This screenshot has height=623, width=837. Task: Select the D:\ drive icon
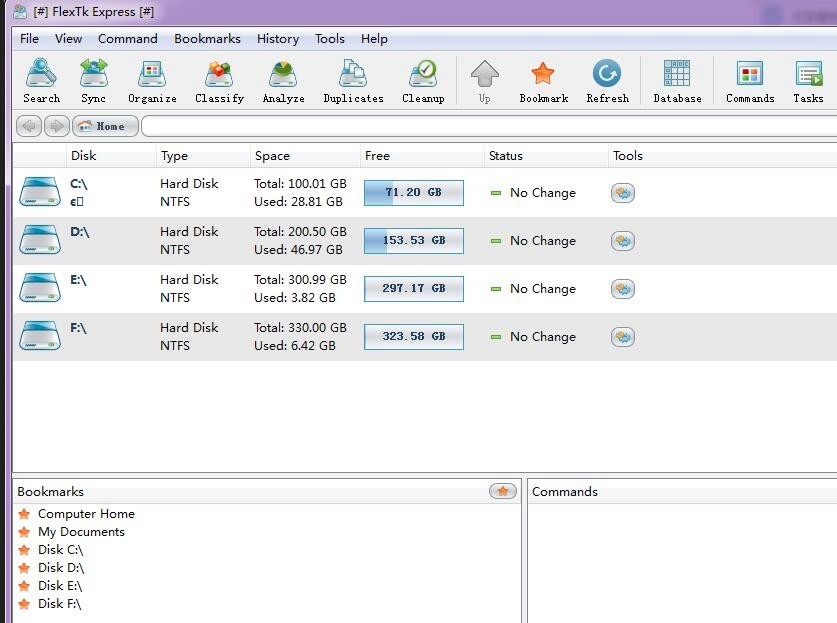pyautogui.click(x=40, y=240)
